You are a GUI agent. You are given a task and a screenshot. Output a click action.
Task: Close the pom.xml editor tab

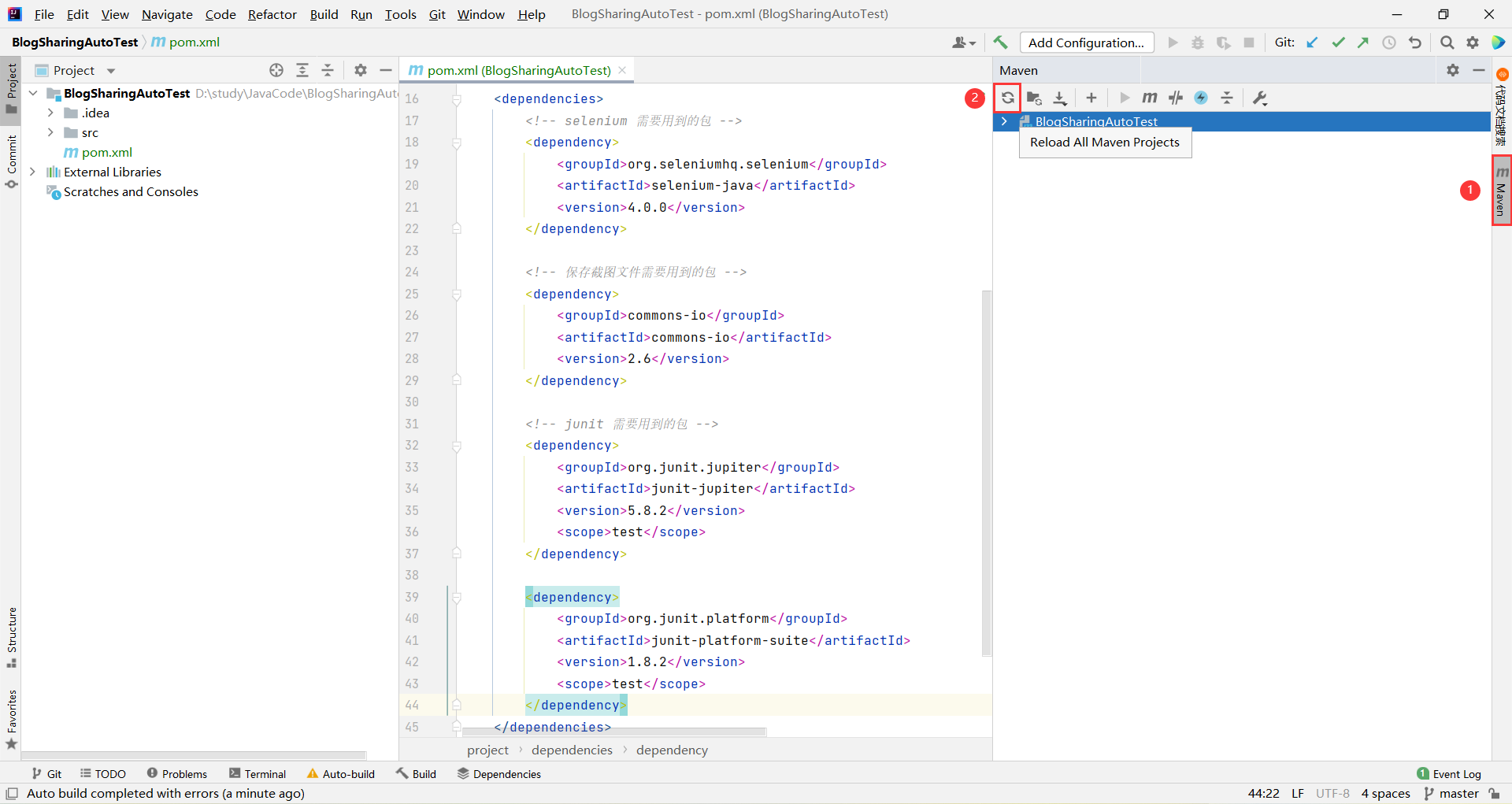click(622, 70)
